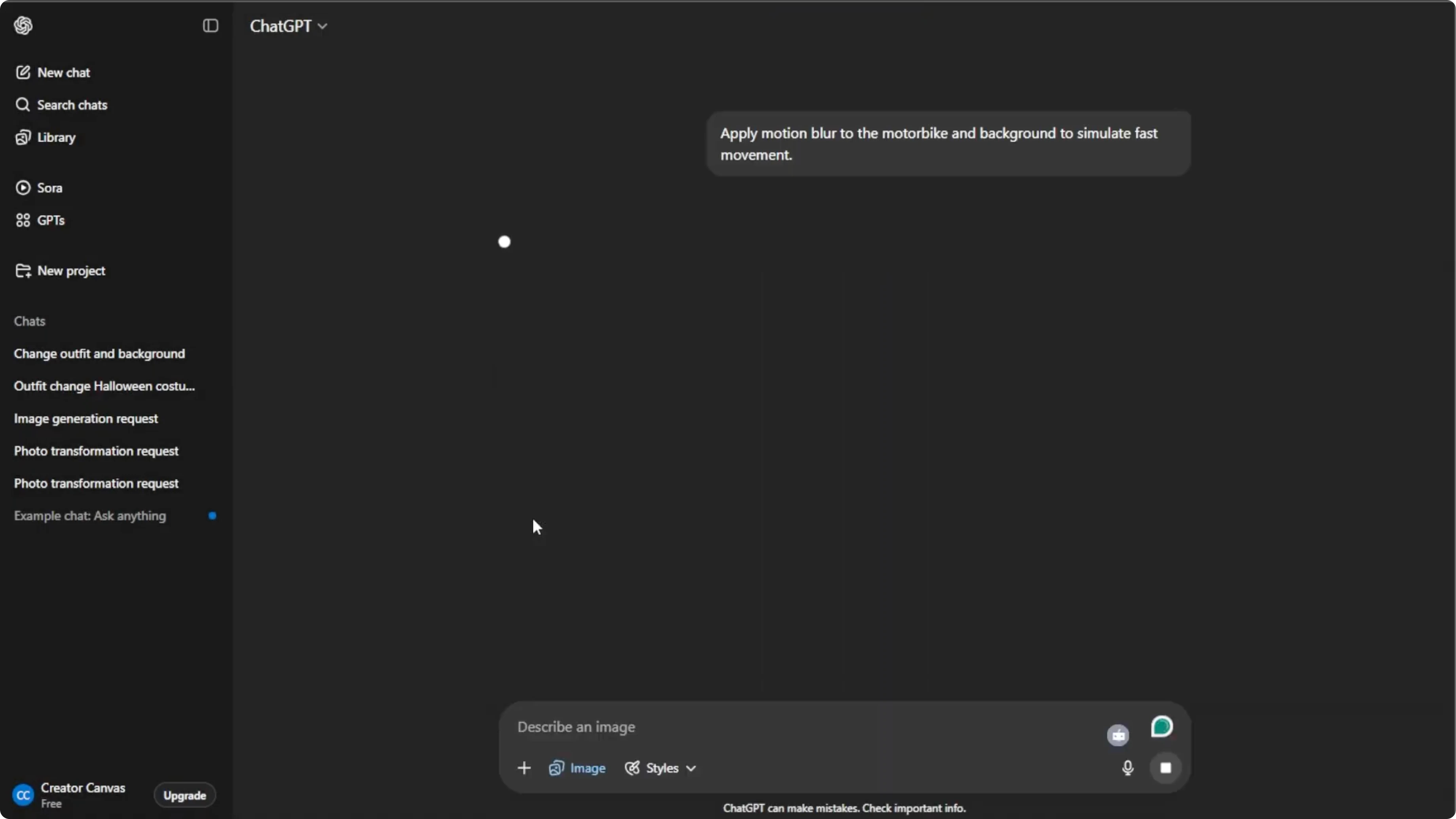Click the CC profile avatar
1456x819 pixels.
click(23, 795)
